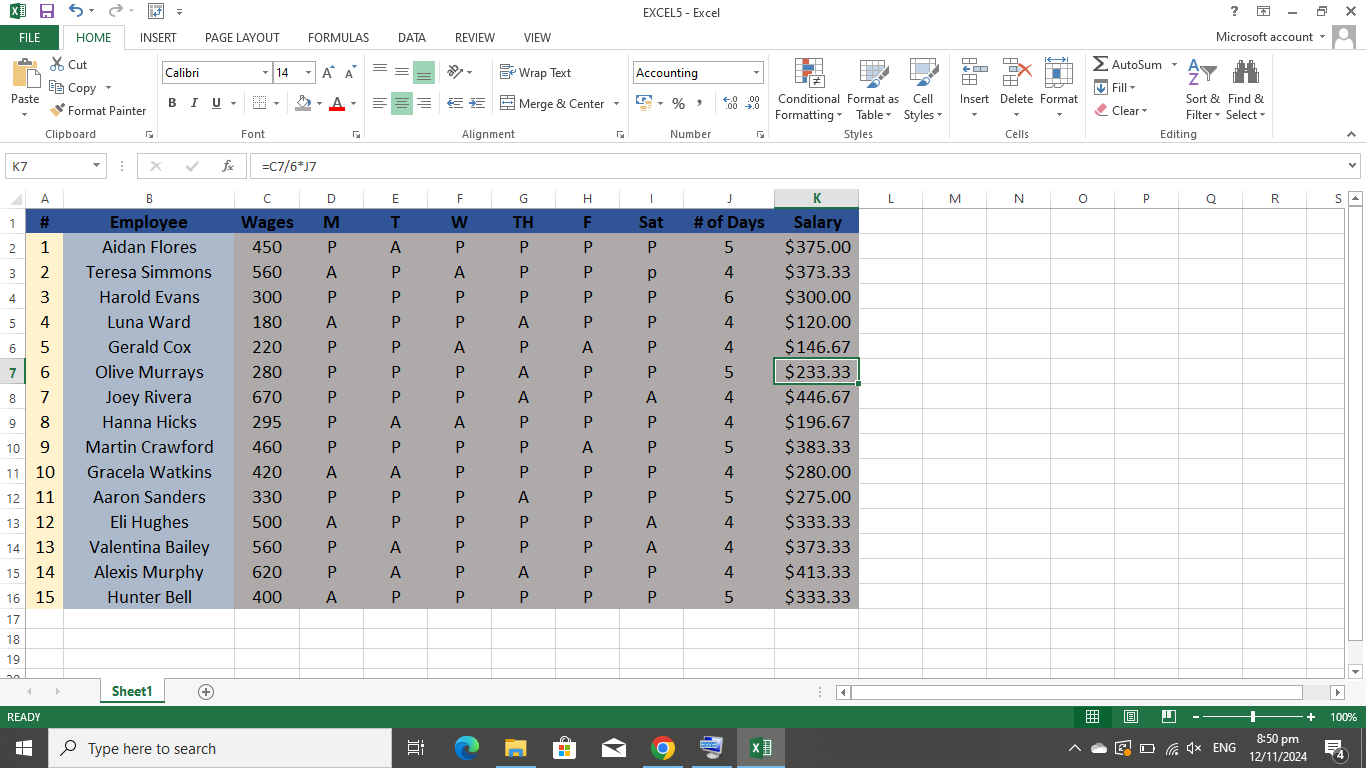Screen dimensions: 1366x768
Task: Click the Insert Function fx icon
Action: [228, 166]
